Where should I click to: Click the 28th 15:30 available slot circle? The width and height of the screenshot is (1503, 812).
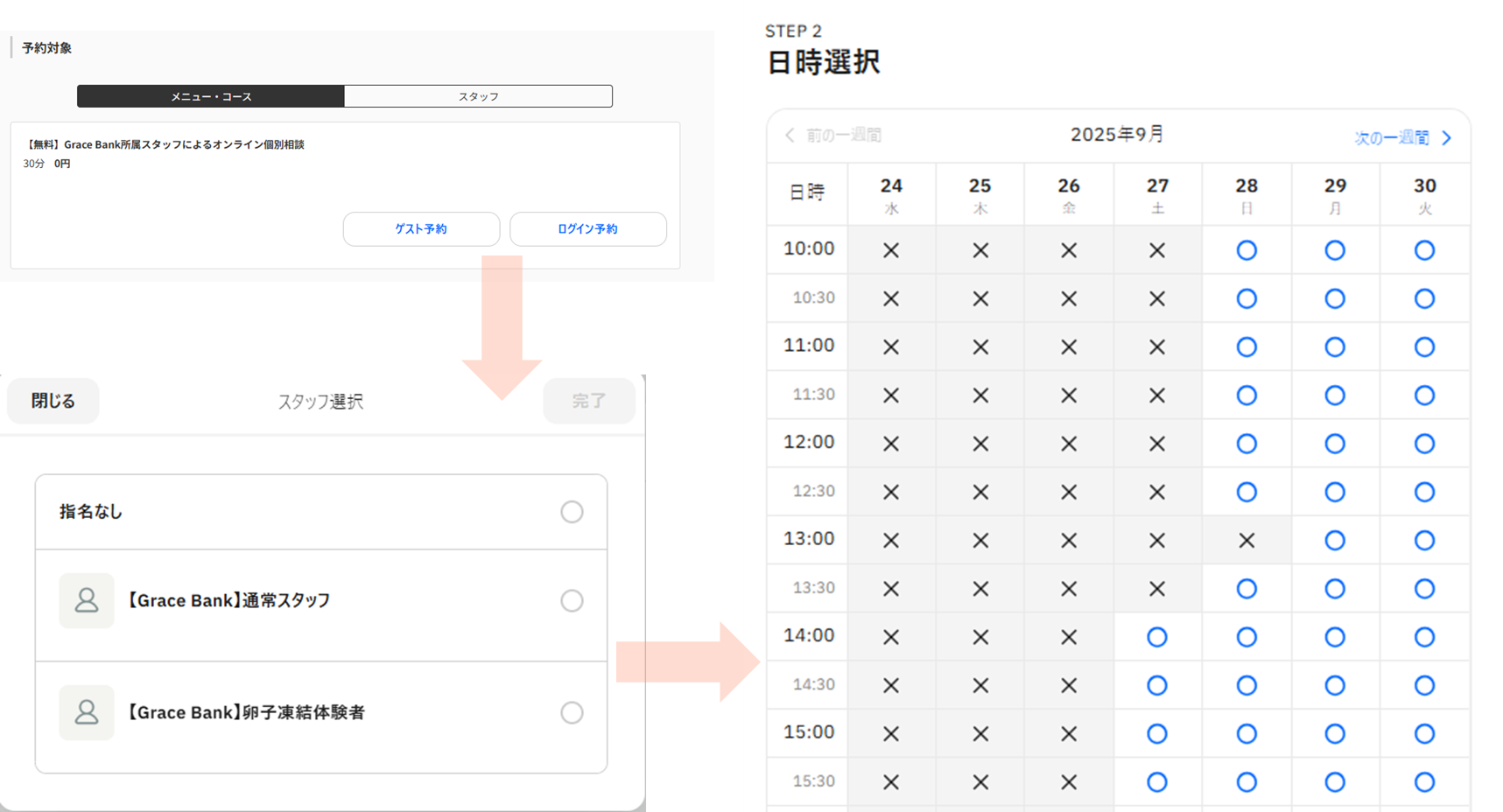tap(1247, 782)
